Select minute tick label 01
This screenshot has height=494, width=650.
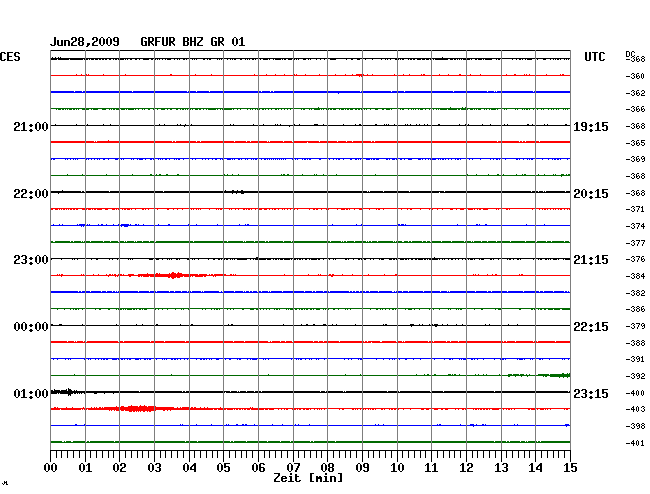[85, 468]
